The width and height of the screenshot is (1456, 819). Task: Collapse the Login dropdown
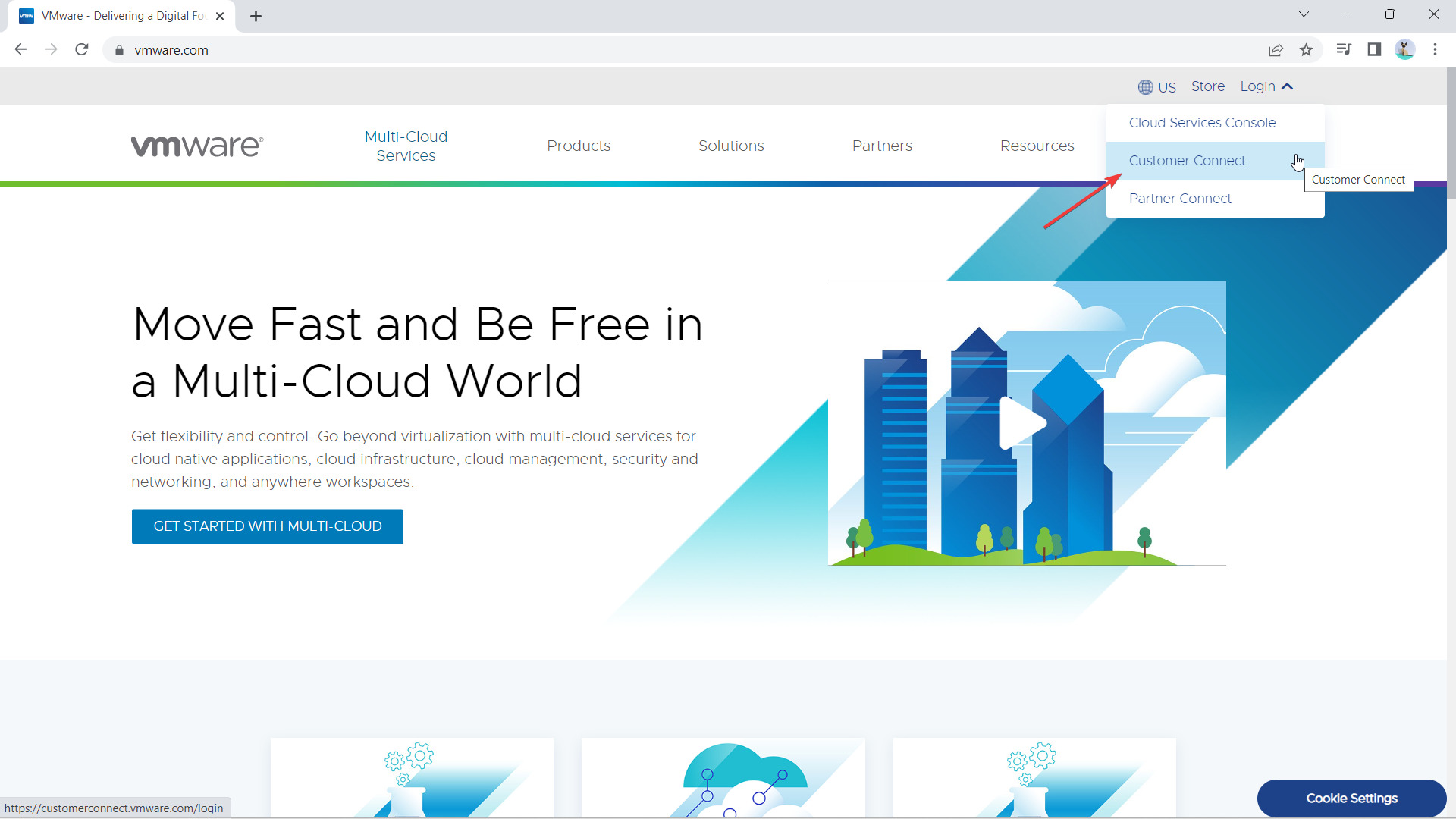click(1266, 86)
